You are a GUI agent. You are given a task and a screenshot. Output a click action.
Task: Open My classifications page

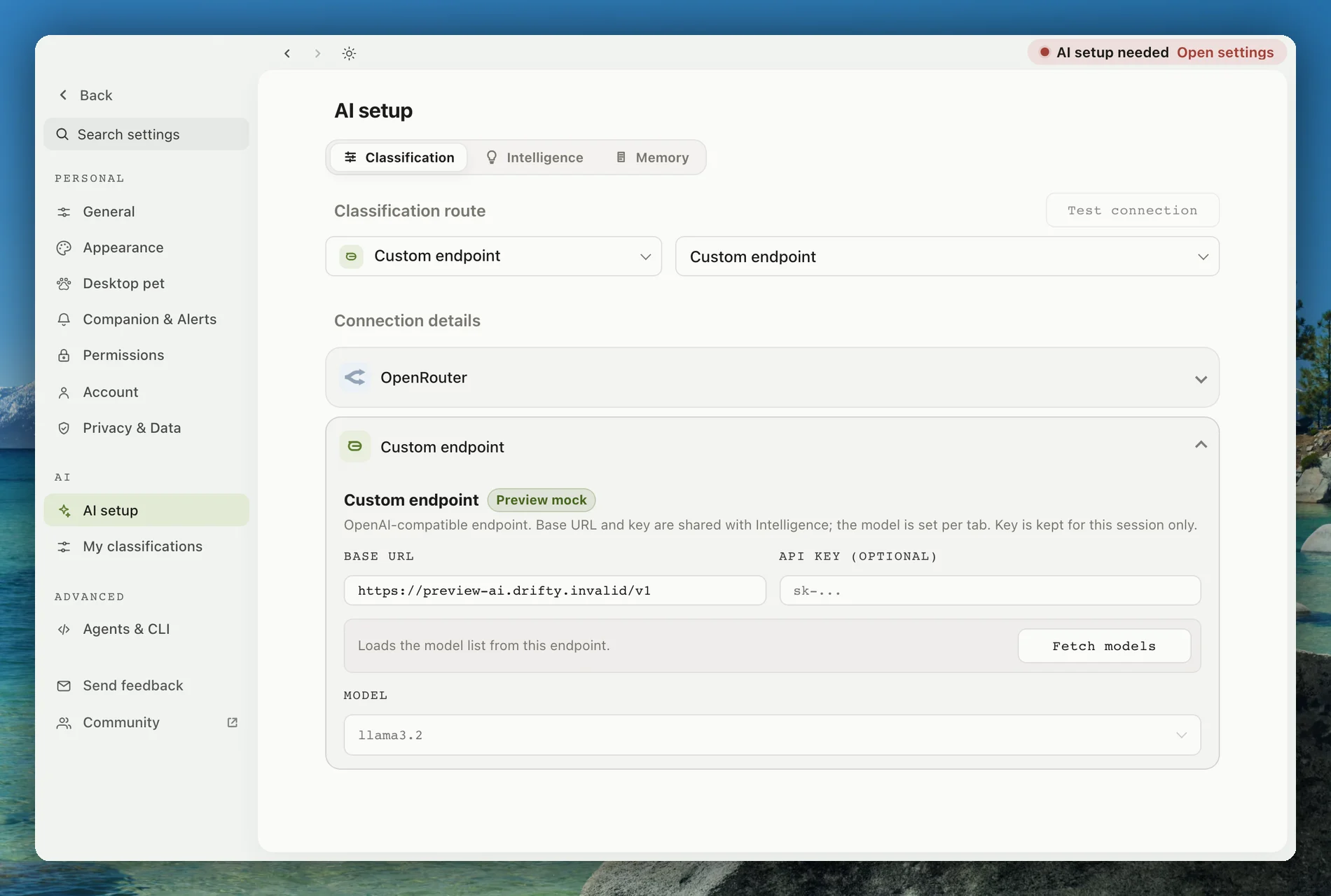click(146, 546)
